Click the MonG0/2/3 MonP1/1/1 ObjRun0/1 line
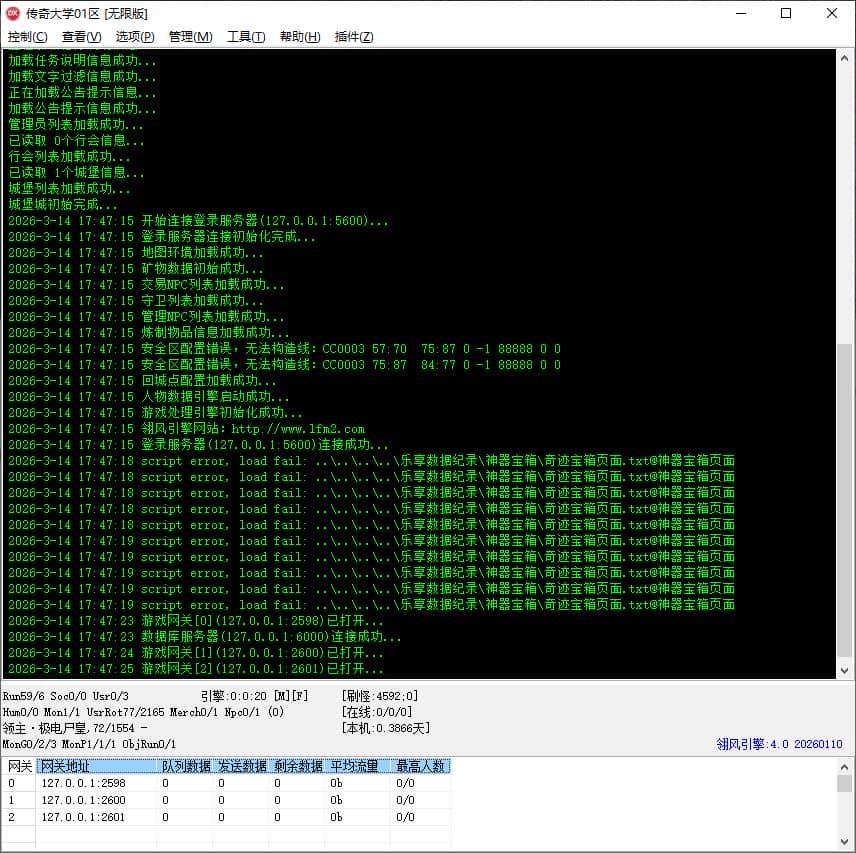The image size is (856, 853). (89, 744)
